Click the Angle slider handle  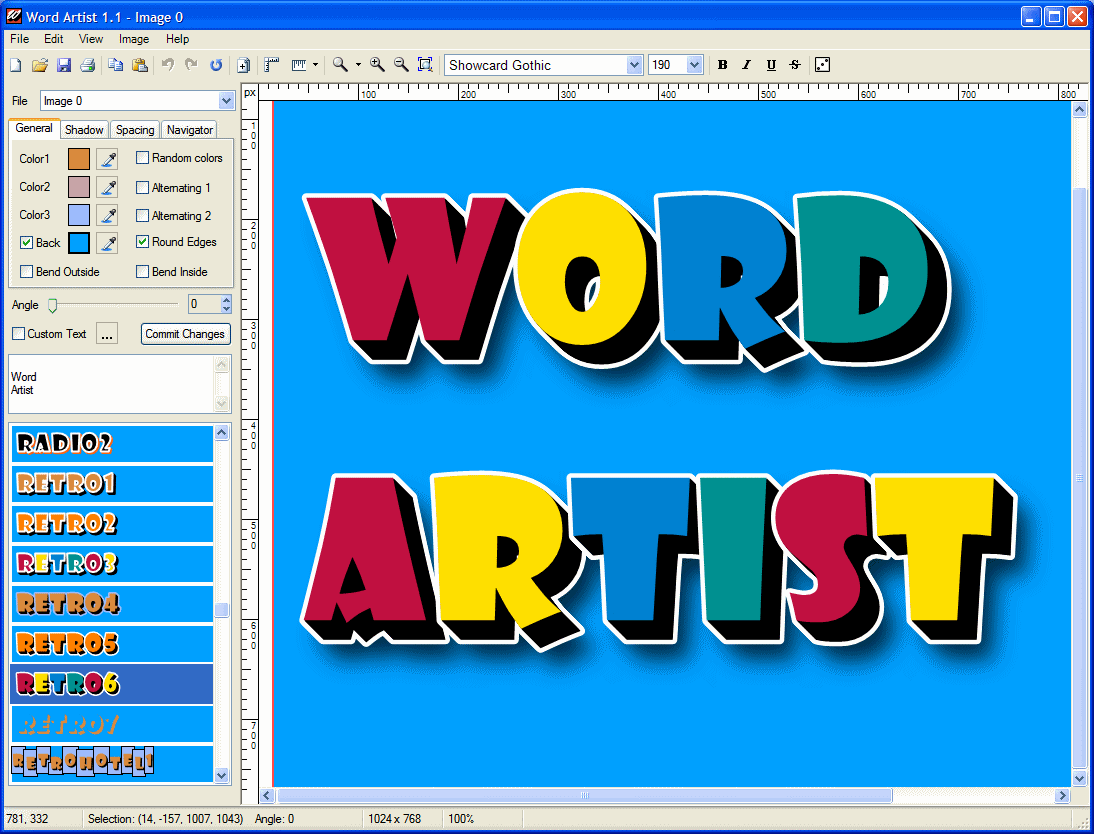[52, 305]
